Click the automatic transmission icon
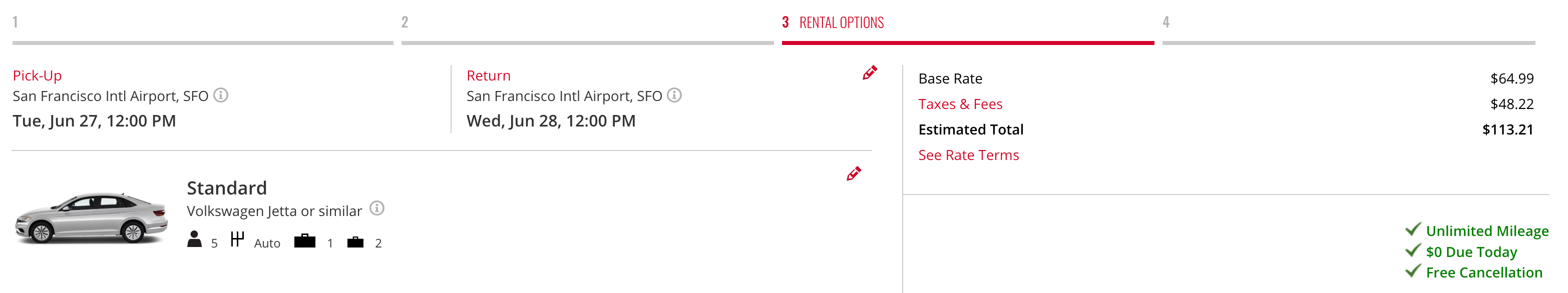The width and height of the screenshot is (1568, 293). click(237, 239)
